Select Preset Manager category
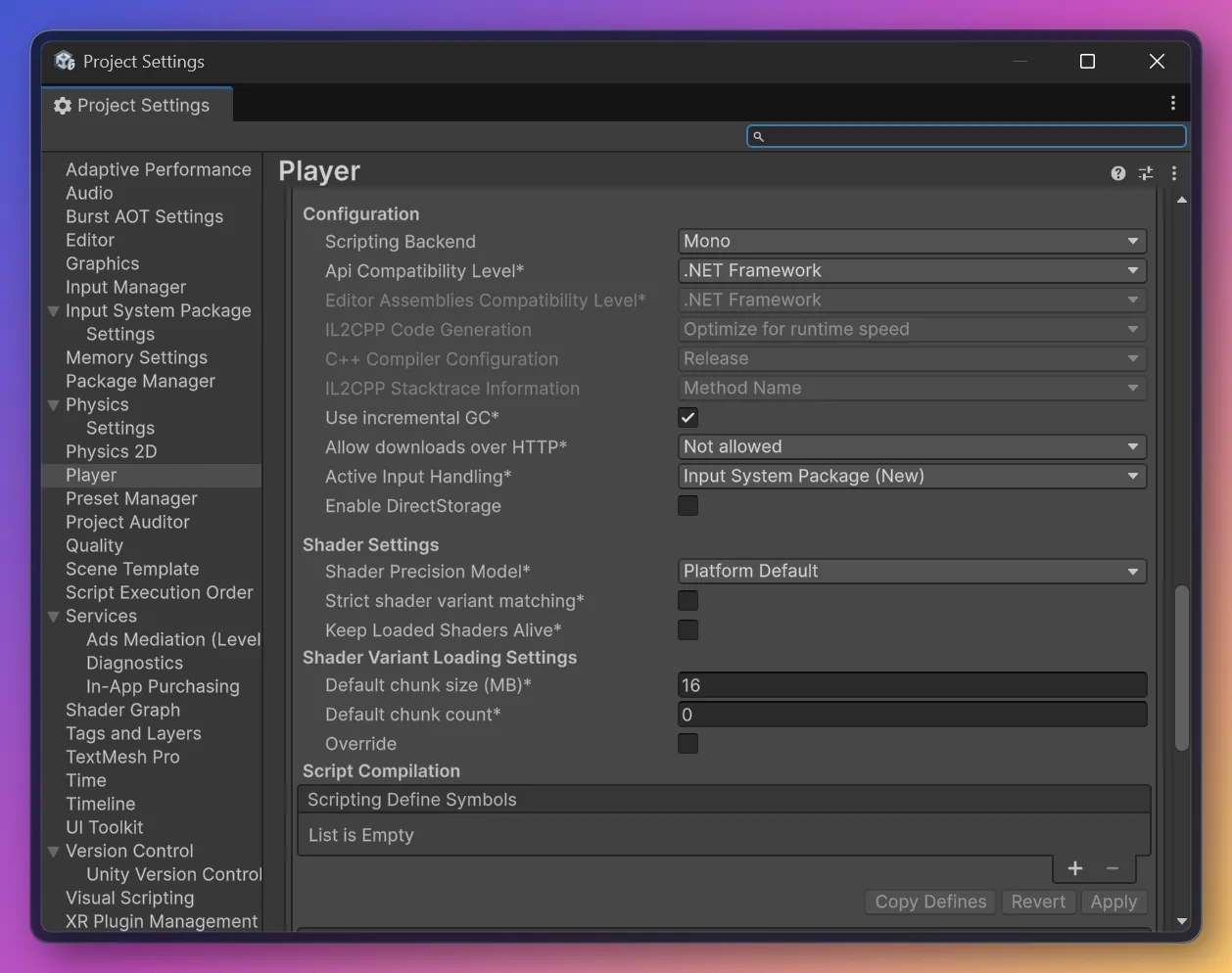1232x973 pixels. pos(131,498)
